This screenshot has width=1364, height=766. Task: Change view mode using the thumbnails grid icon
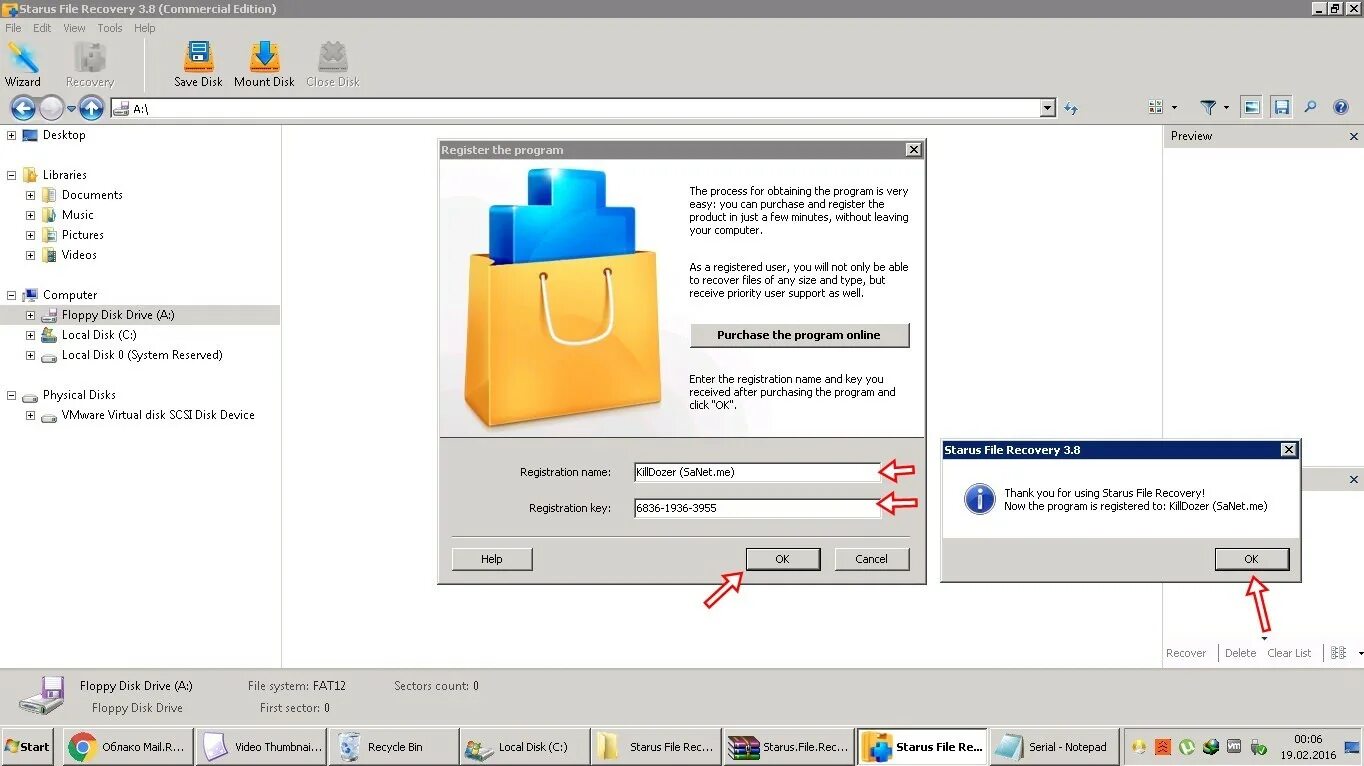click(x=1156, y=107)
